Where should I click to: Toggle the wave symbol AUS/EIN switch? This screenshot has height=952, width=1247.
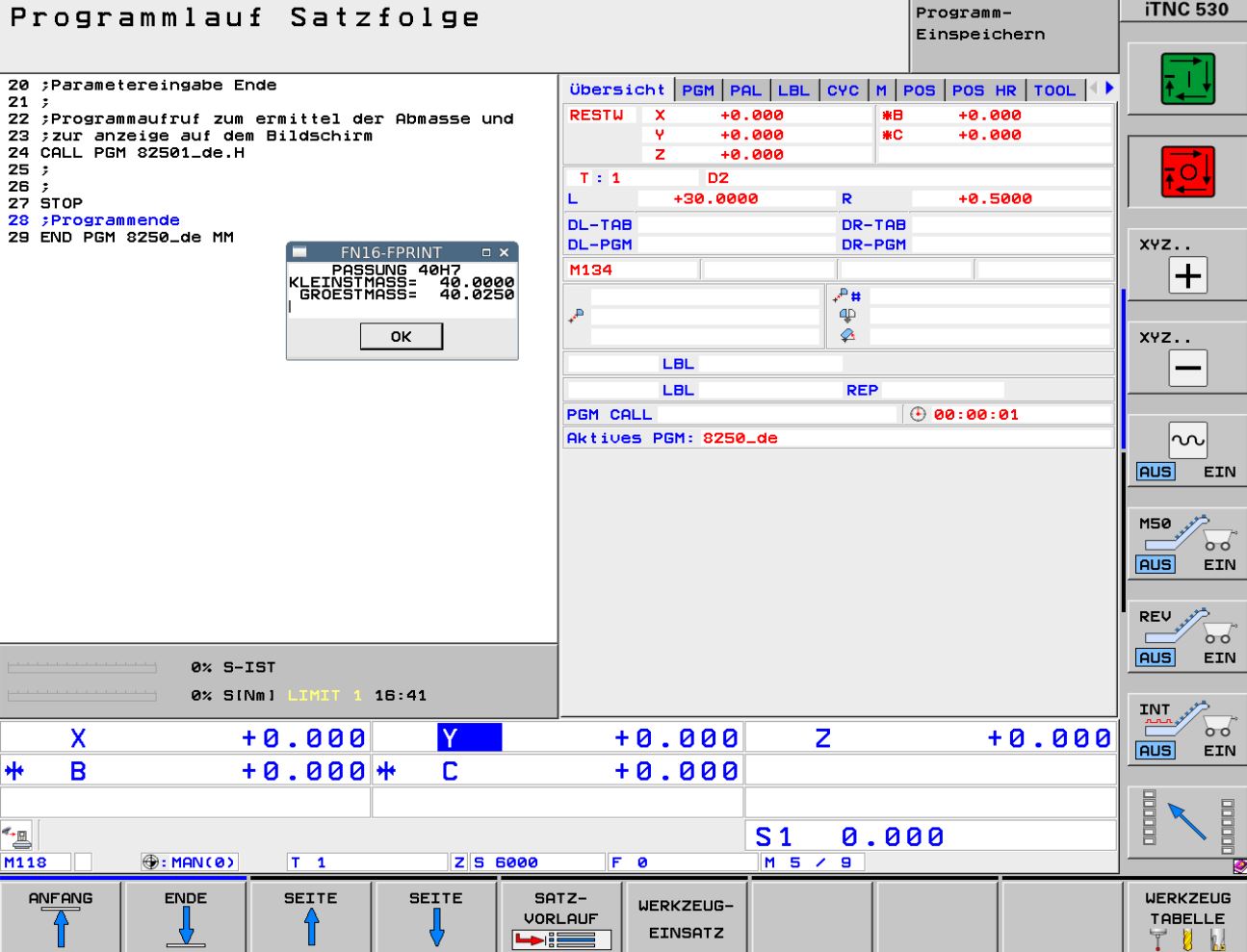(x=1187, y=451)
